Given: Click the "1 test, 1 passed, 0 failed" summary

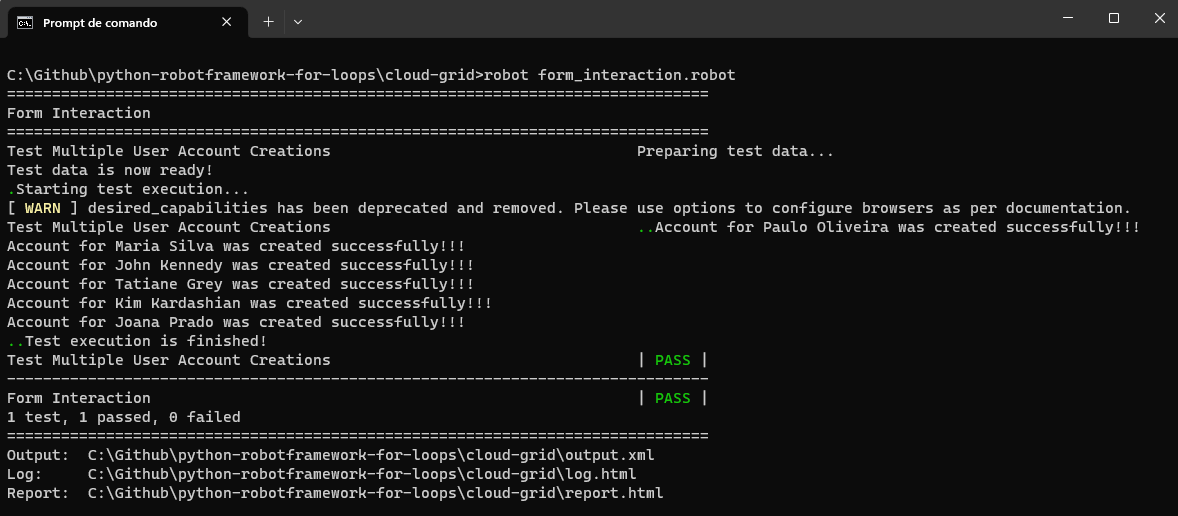Looking at the screenshot, I should 123,417.
